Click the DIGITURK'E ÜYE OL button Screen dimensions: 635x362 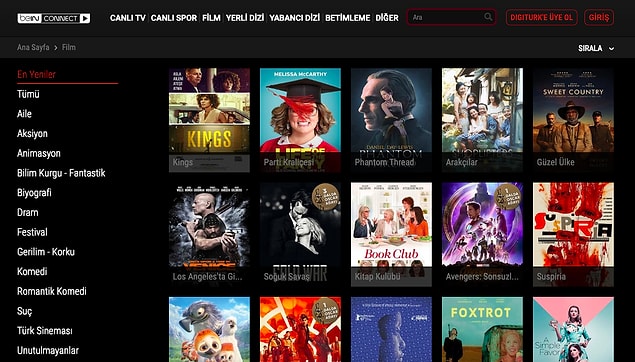541,17
